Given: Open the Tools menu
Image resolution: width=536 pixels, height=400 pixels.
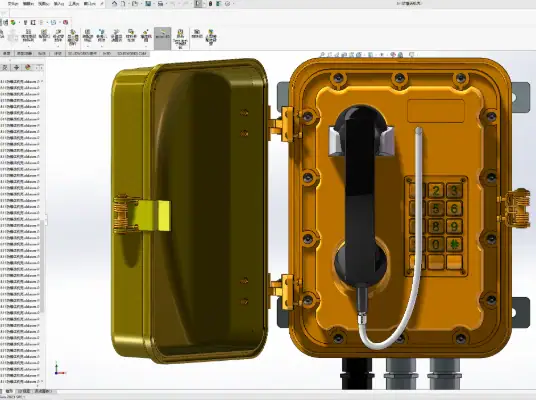Looking at the screenshot, I should [74, 4].
